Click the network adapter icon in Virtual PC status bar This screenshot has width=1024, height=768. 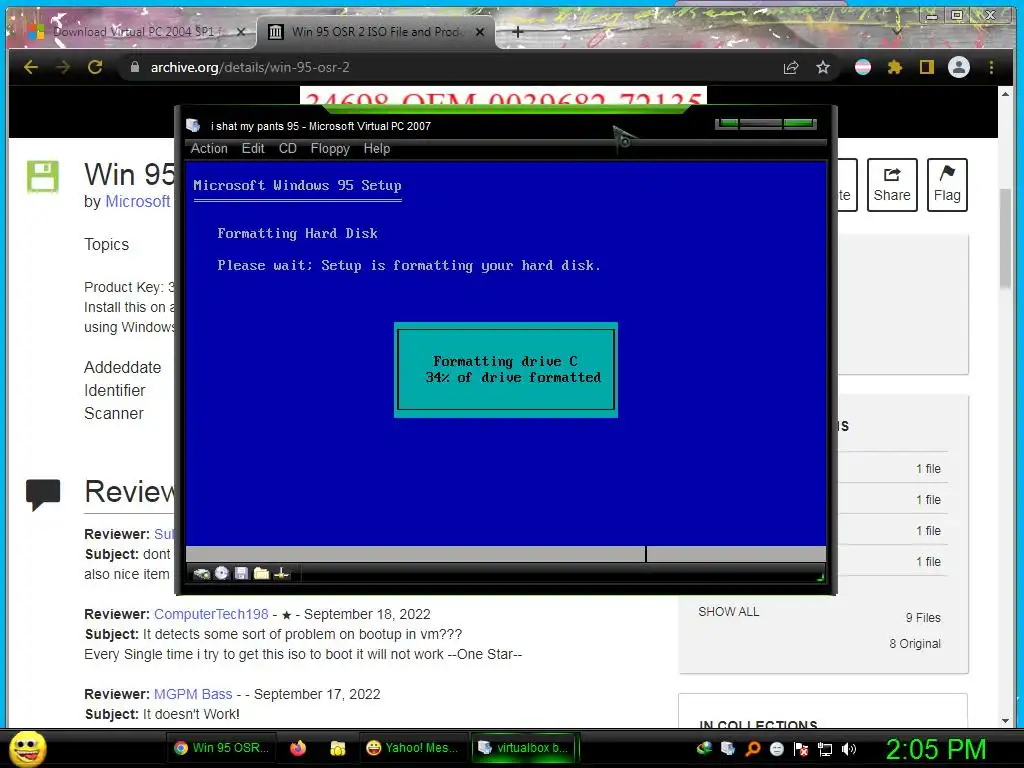click(281, 573)
